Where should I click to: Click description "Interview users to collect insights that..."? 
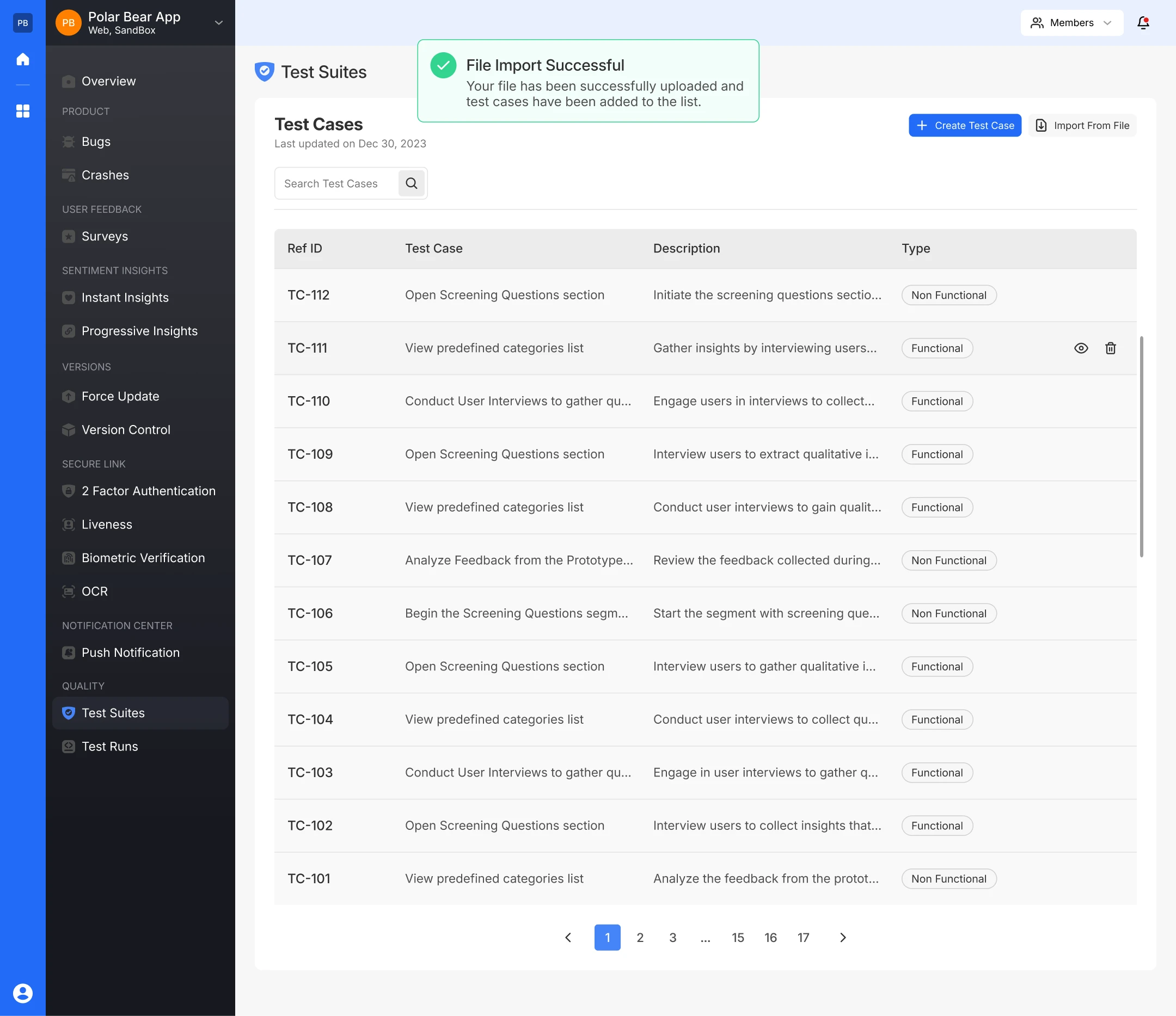pos(767,826)
